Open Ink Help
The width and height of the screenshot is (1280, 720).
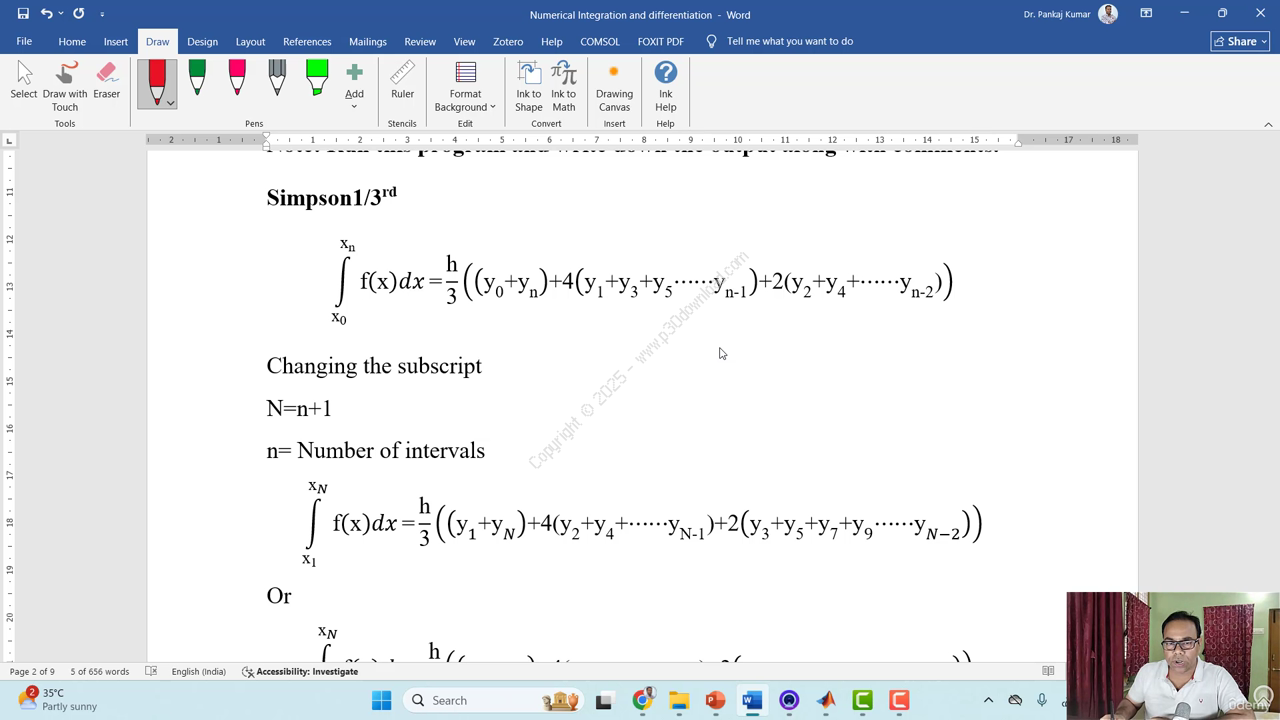pos(665,86)
